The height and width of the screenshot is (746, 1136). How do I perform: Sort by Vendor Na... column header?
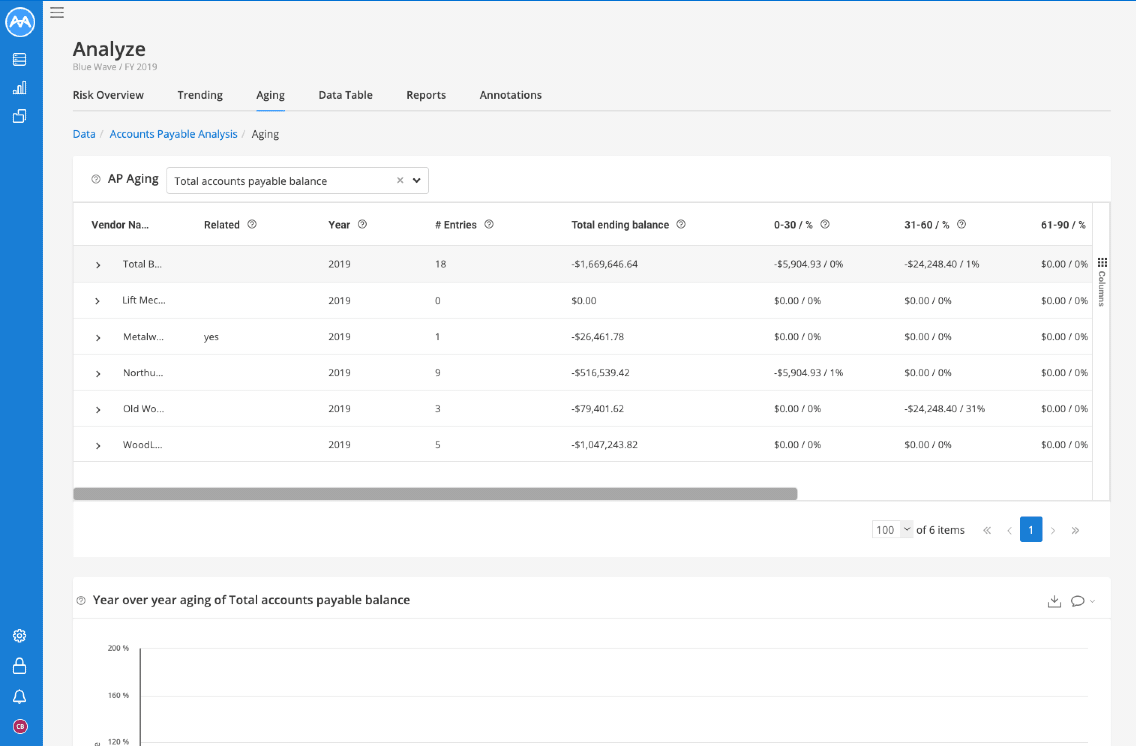120,225
